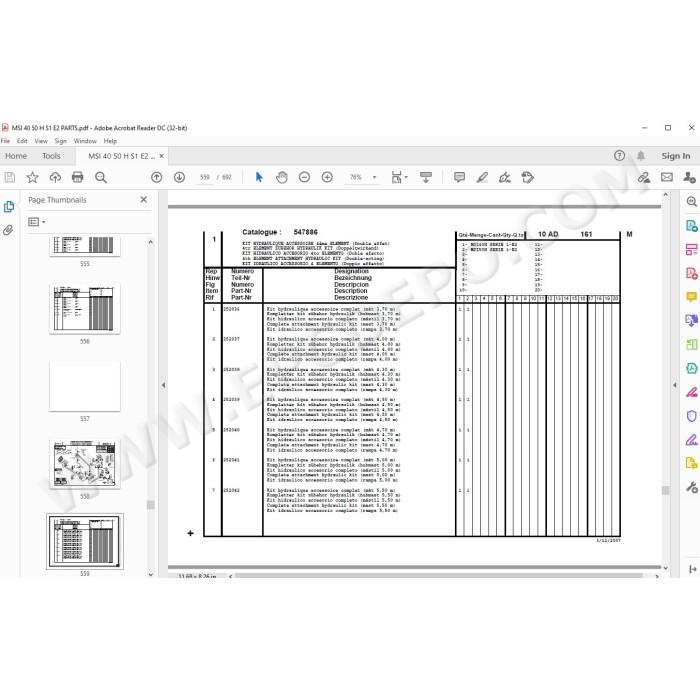This screenshot has height=700, width=700.
Task: Activate the hand pan tool
Action: coord(282,177)
